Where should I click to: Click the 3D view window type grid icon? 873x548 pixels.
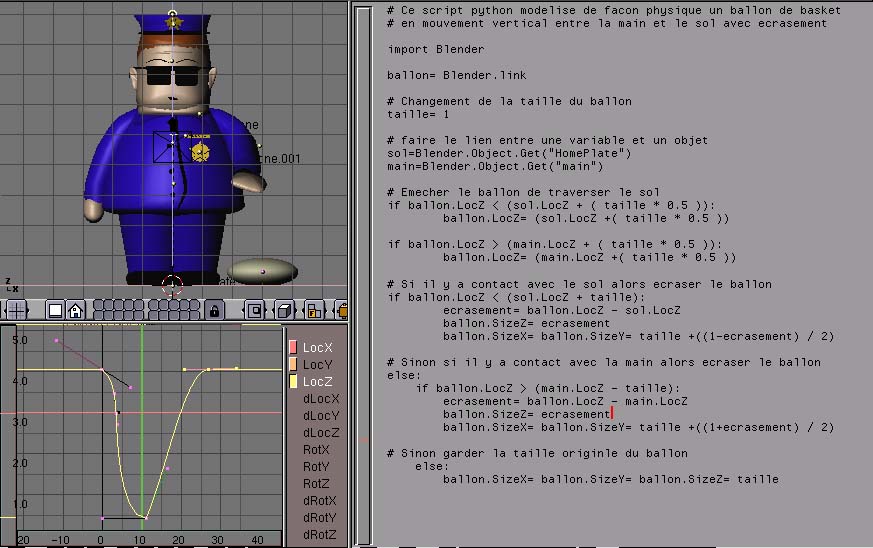(17, 310)
